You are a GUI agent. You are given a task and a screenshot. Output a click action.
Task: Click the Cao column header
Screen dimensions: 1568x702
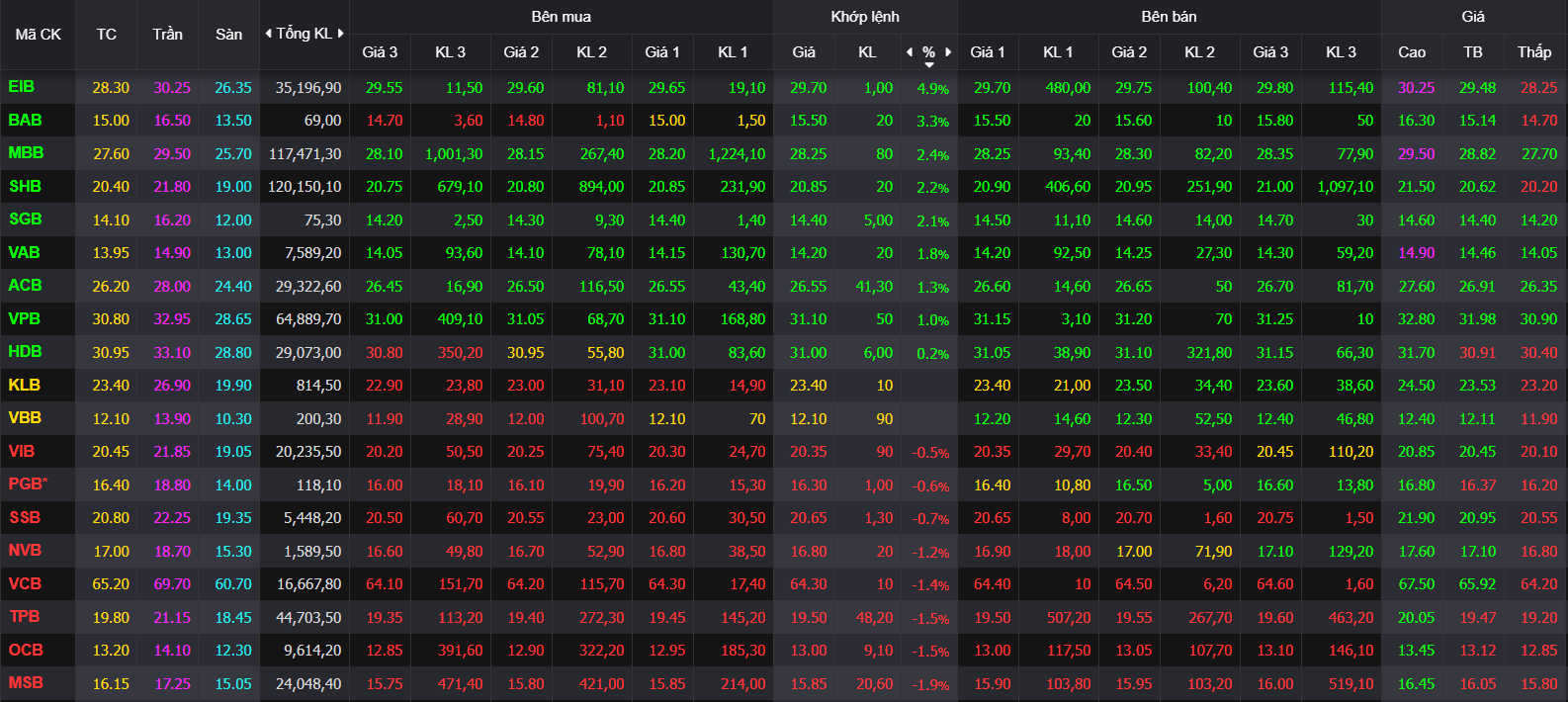1412,52
